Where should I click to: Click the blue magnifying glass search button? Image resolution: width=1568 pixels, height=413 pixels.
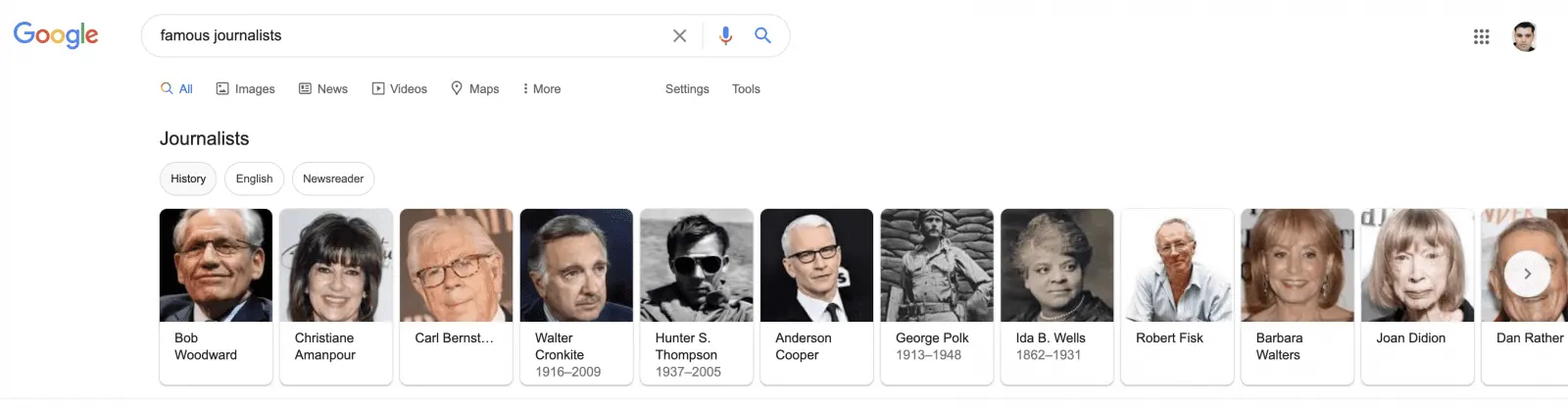coord(762,36)
